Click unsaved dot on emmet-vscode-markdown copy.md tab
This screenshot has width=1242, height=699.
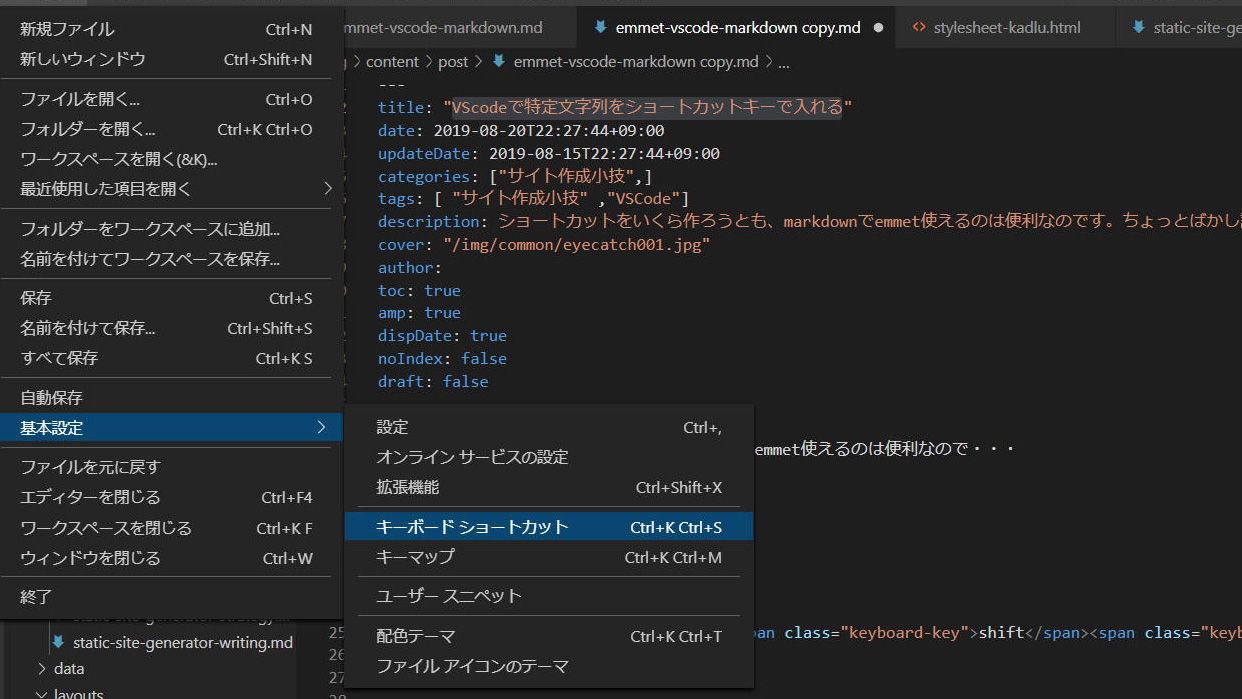tap(879, 28)
